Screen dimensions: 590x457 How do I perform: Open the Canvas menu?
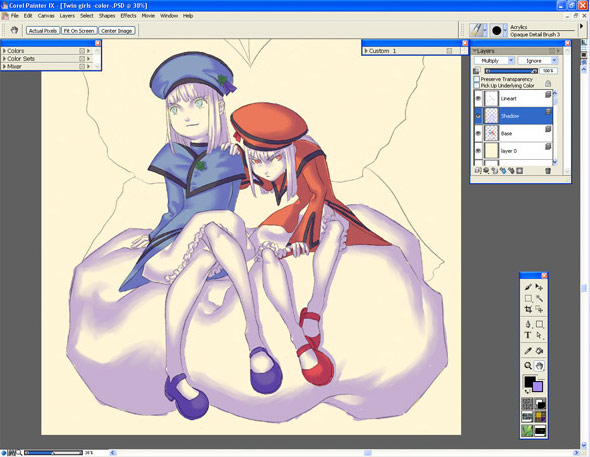46,16
